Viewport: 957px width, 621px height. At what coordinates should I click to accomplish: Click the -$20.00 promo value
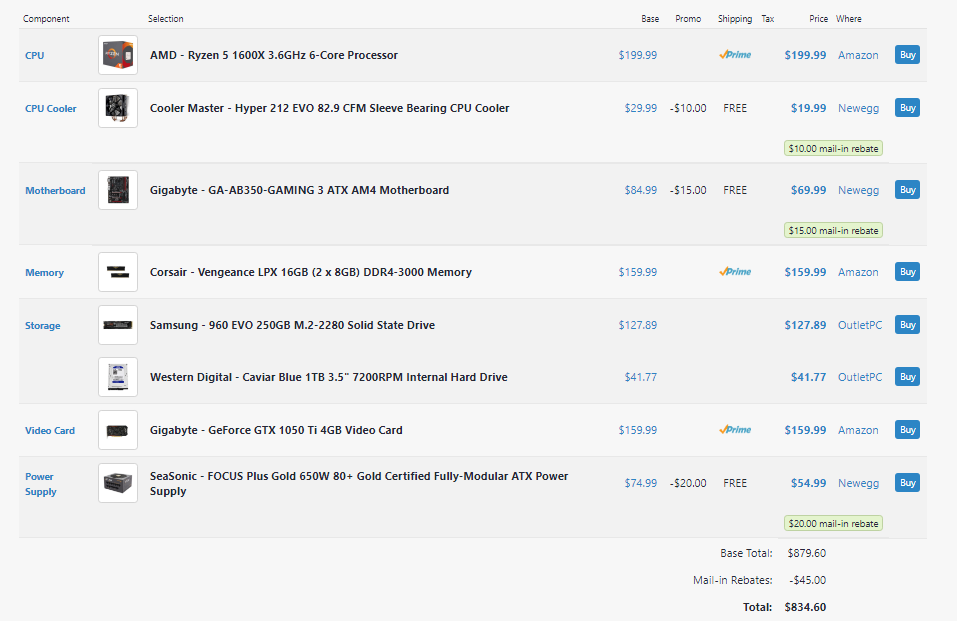[688, 483]
